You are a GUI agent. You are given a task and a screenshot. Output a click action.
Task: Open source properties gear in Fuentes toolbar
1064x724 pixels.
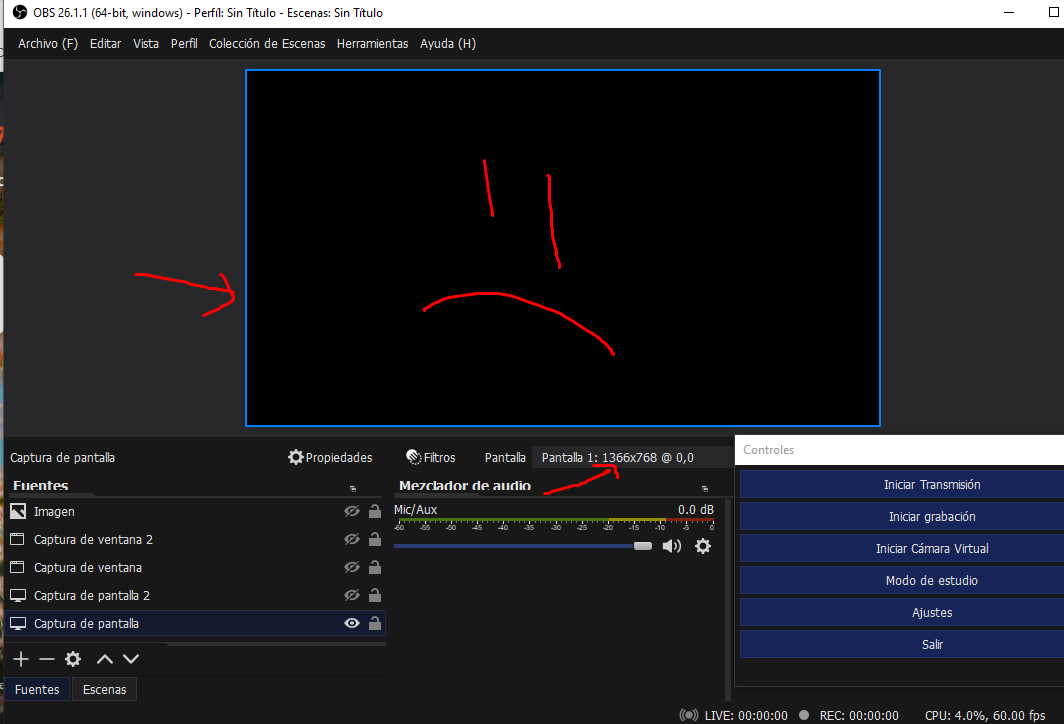[73, 659]
